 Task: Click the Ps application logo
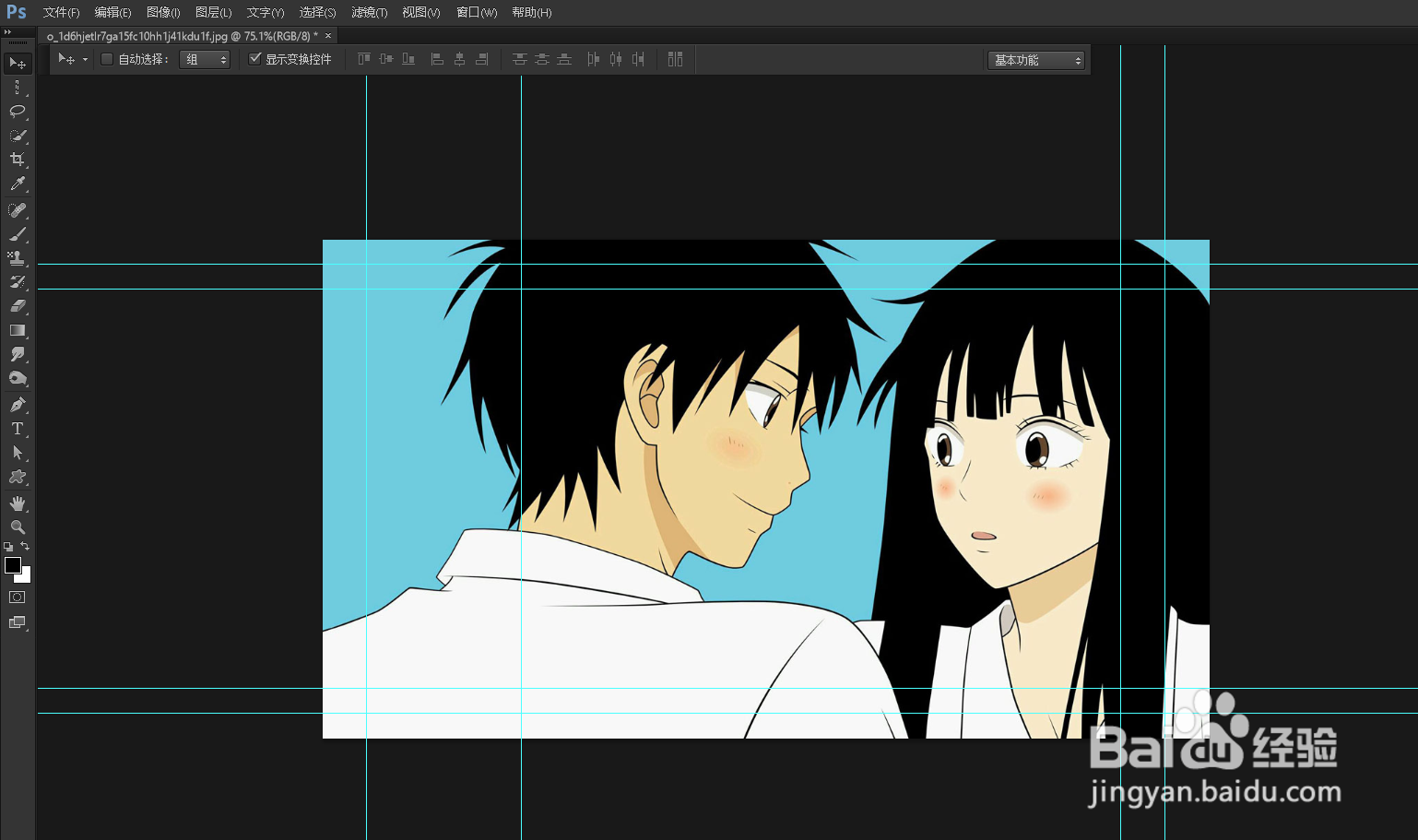[x=17, y=12]
